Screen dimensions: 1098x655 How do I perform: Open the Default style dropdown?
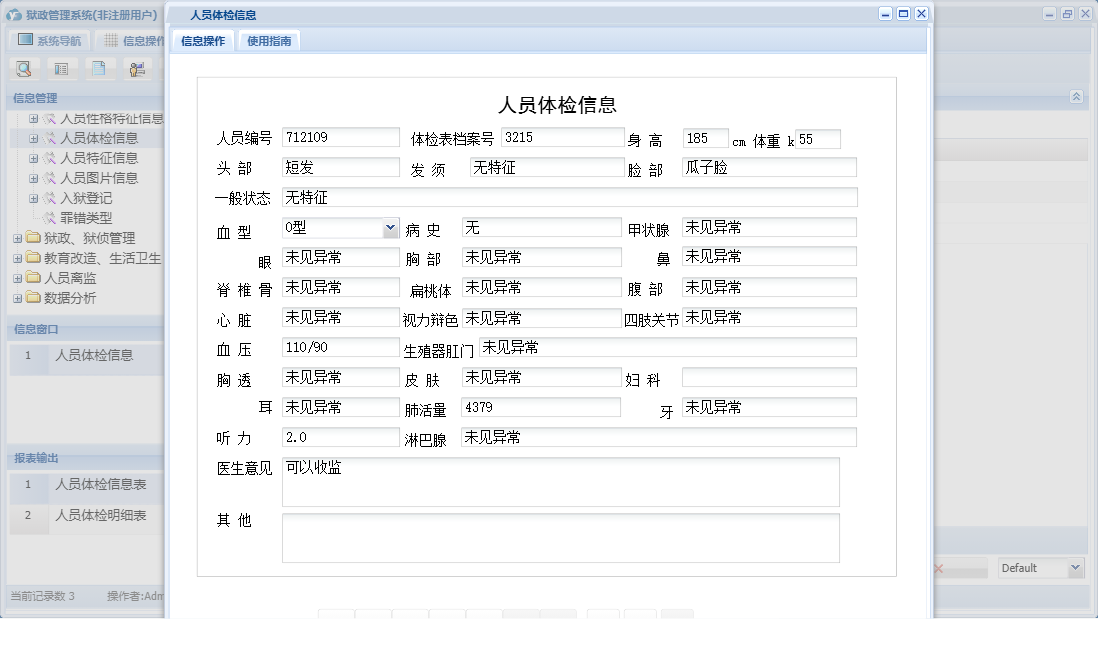point(1075,567)
